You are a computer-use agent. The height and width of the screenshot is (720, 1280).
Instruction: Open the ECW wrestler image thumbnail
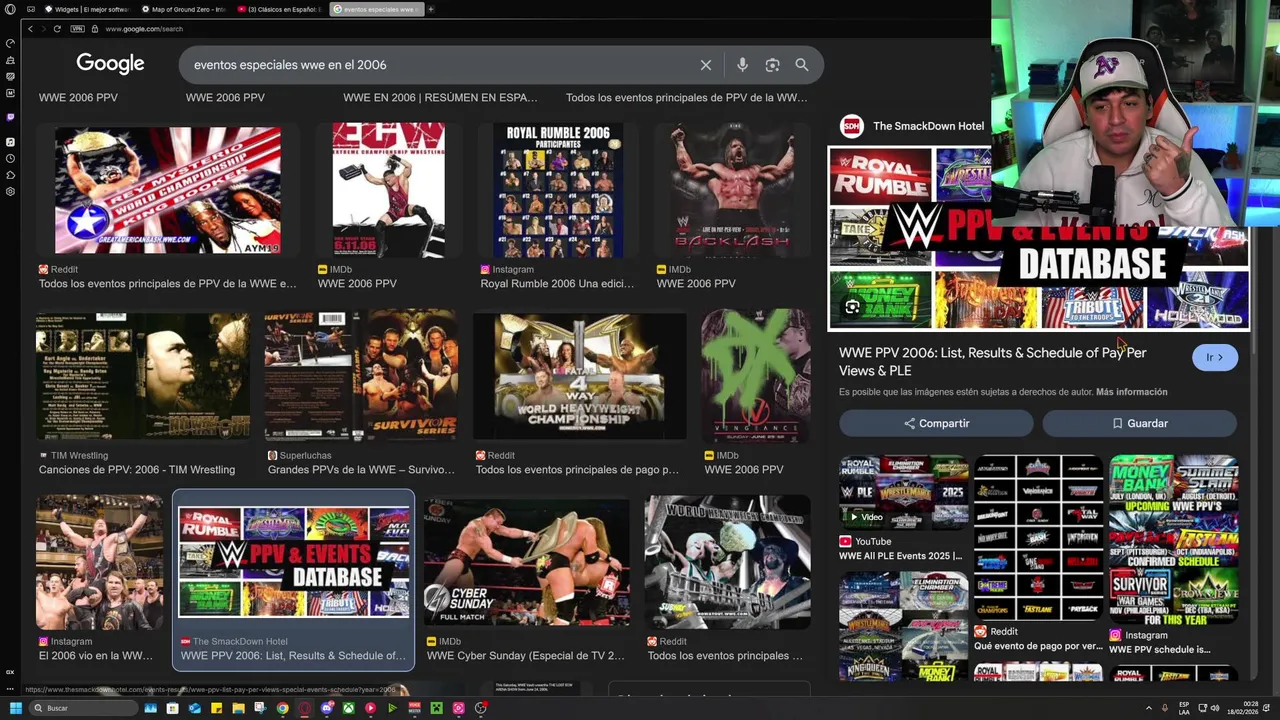[388, 190]
